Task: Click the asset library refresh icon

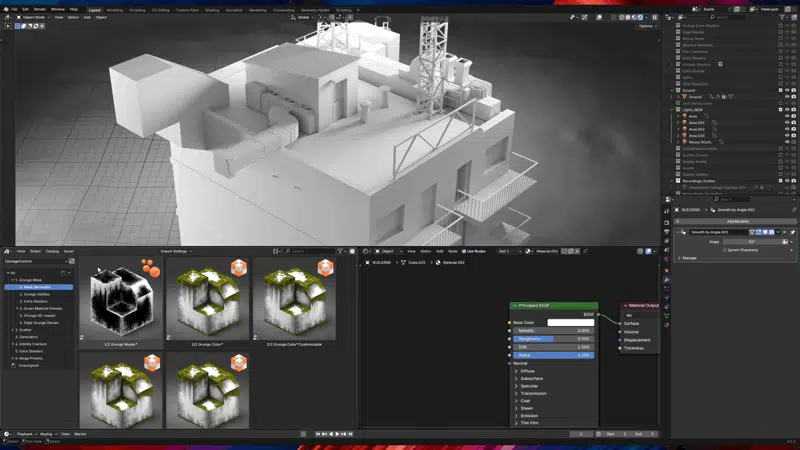Action: (71, 261)
